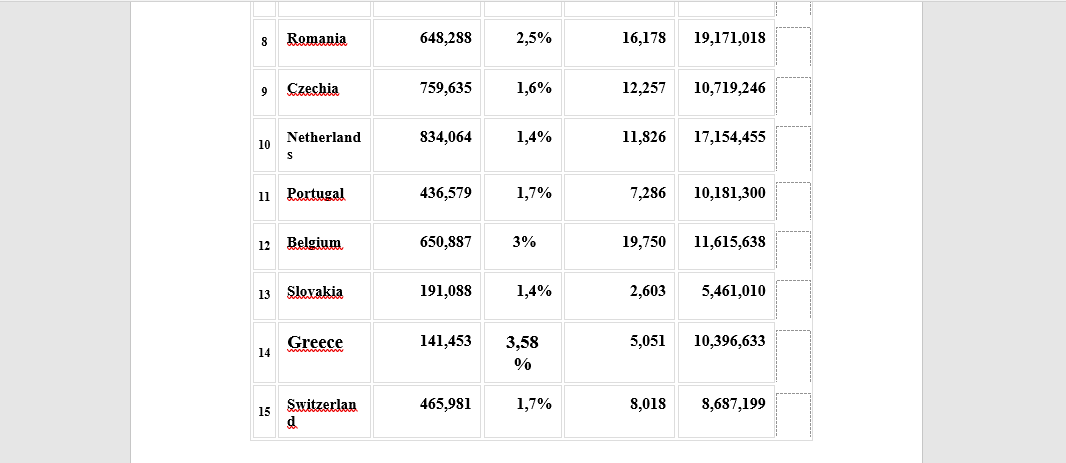This screenshot has height=463, width=1066.
Task: Click the empty dashed cell beside Greece row
Action: point(793,356)
